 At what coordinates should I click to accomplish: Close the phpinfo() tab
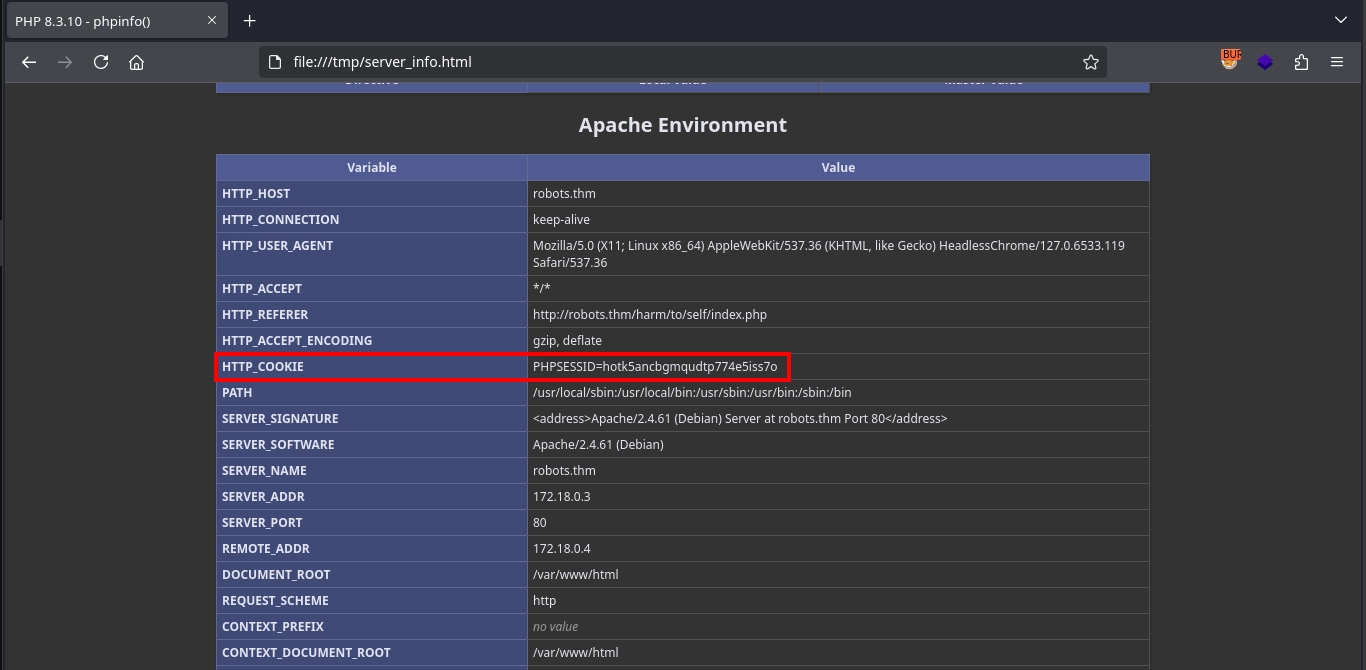[212, 20]
